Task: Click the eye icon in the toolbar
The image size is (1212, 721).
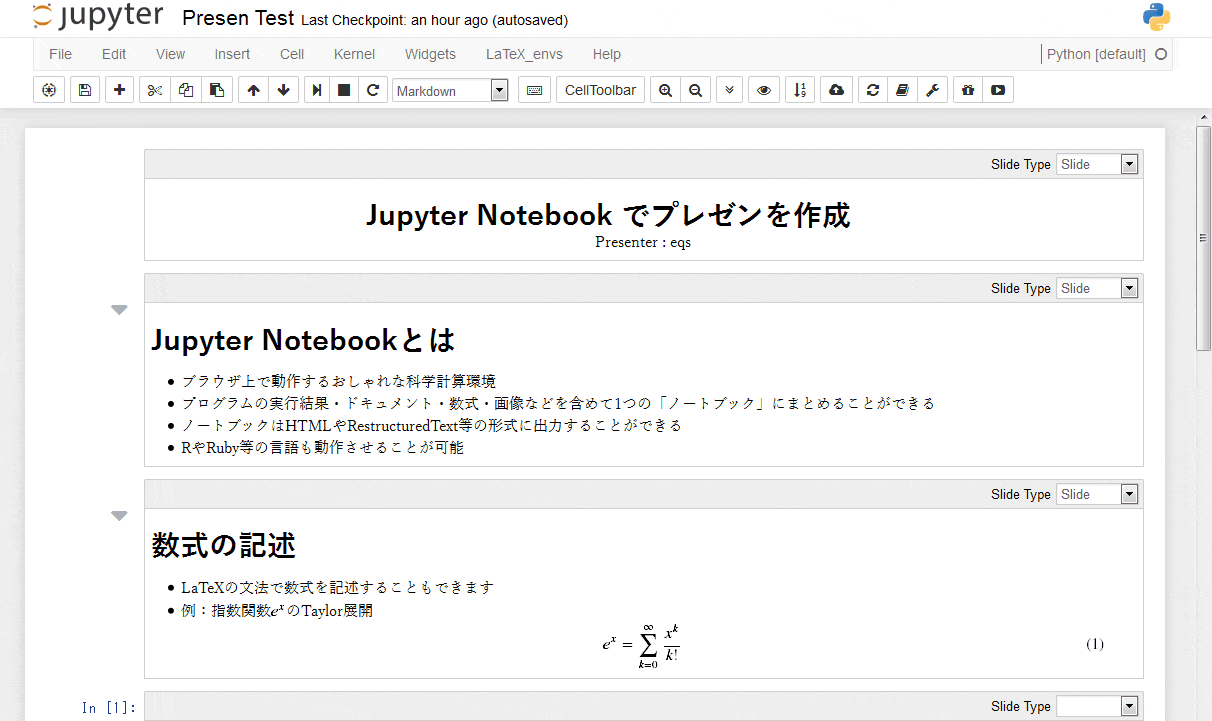Action: coord(764,90)
